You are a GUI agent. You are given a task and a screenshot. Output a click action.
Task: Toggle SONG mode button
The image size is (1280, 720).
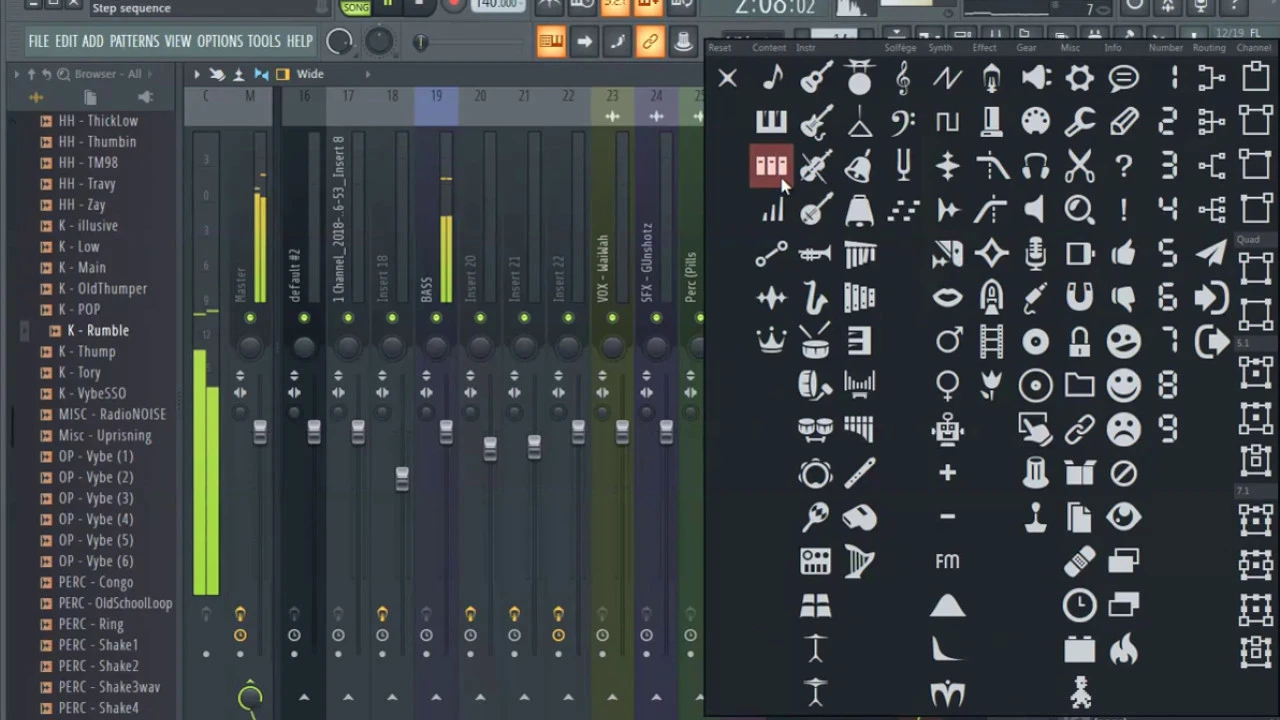coord(355,6)
